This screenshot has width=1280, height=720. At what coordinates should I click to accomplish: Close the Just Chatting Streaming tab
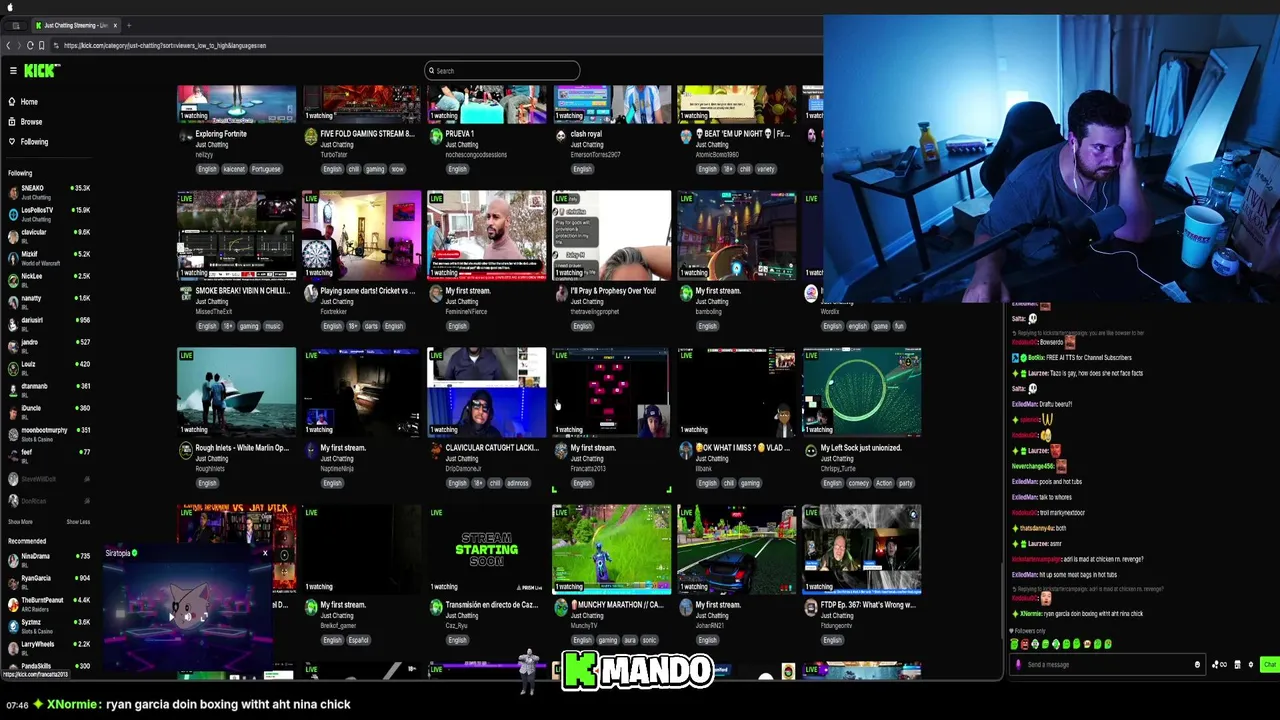tap(115, 25)
